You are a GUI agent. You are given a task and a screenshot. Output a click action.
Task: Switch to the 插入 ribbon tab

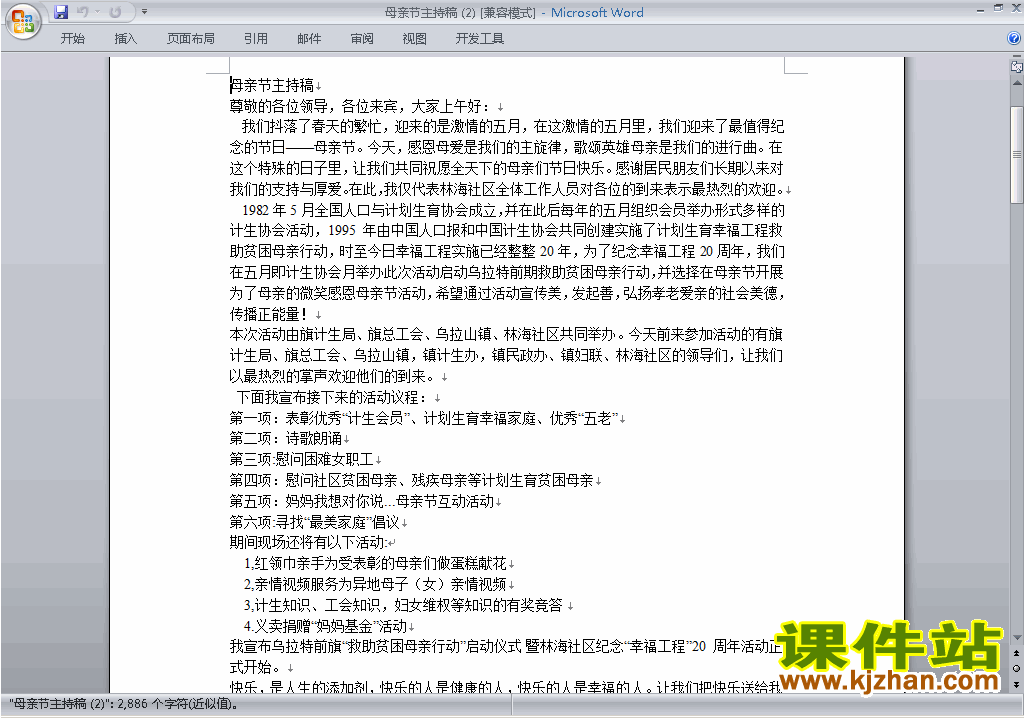(x=125, y=39)
